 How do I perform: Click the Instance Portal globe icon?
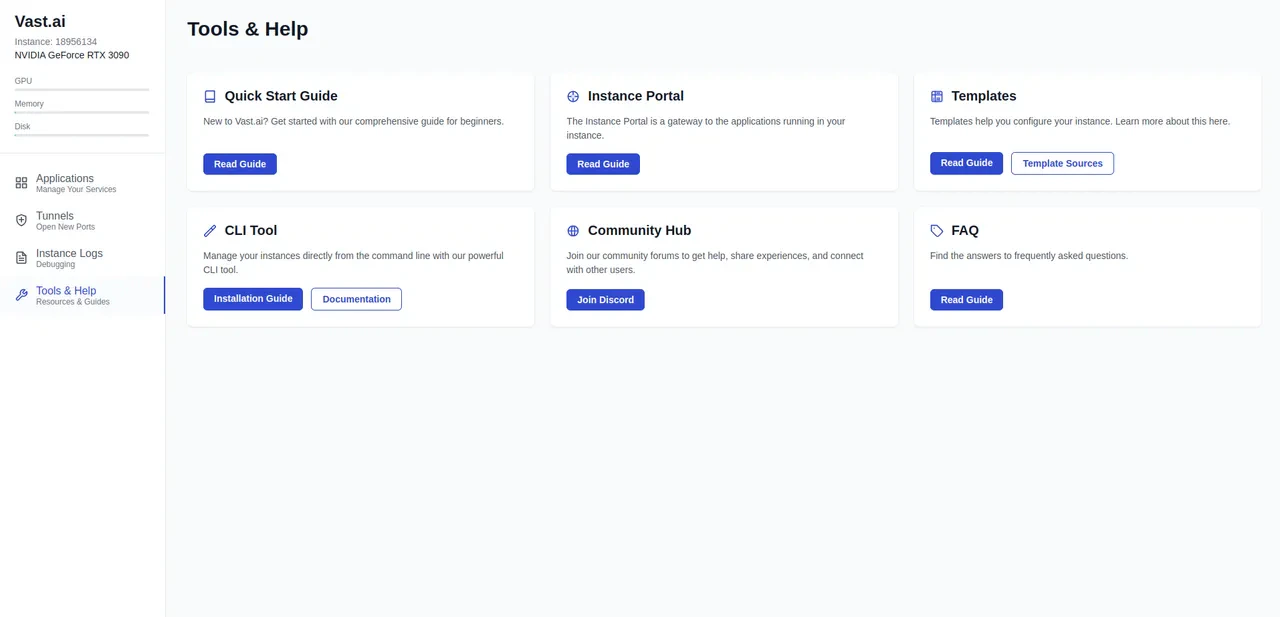pyautogui.click(x=572, y=96)
